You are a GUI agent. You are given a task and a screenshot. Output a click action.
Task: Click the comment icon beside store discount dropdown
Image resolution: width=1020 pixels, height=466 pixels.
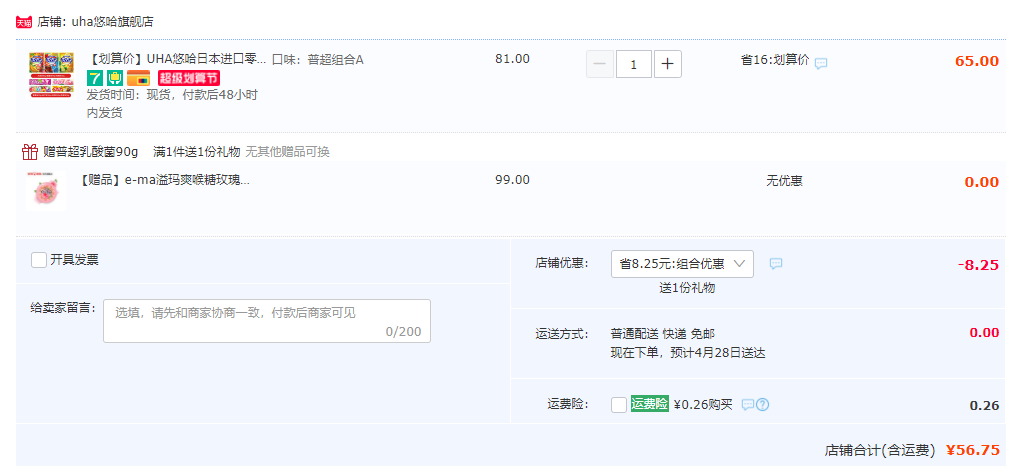pyautogui.click(x=776, y=264)
